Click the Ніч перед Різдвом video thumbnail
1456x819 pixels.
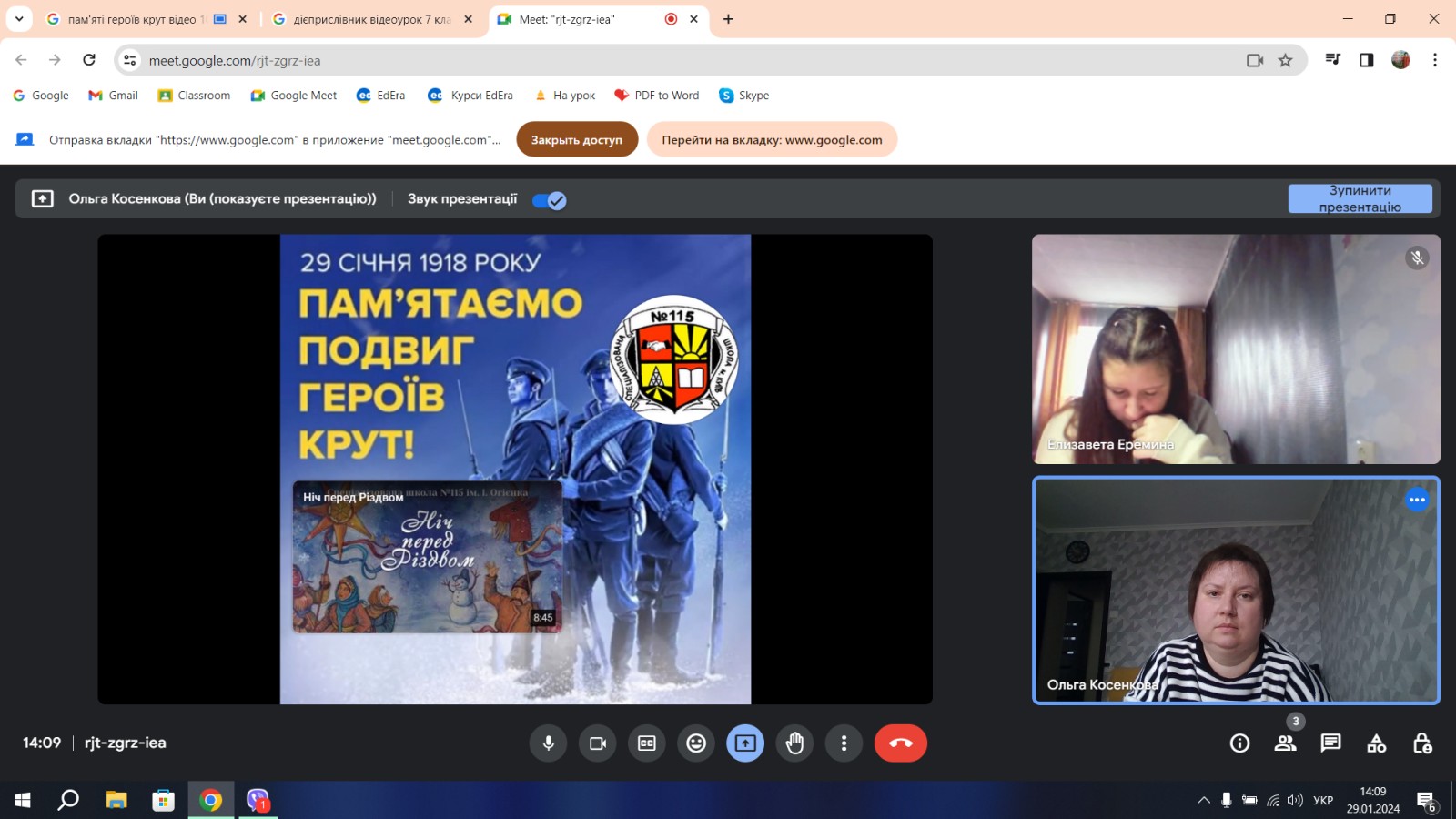point(427,557)
